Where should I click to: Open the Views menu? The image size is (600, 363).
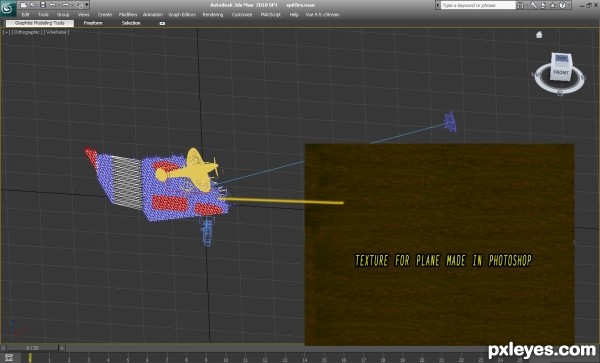tap(83, 15)
